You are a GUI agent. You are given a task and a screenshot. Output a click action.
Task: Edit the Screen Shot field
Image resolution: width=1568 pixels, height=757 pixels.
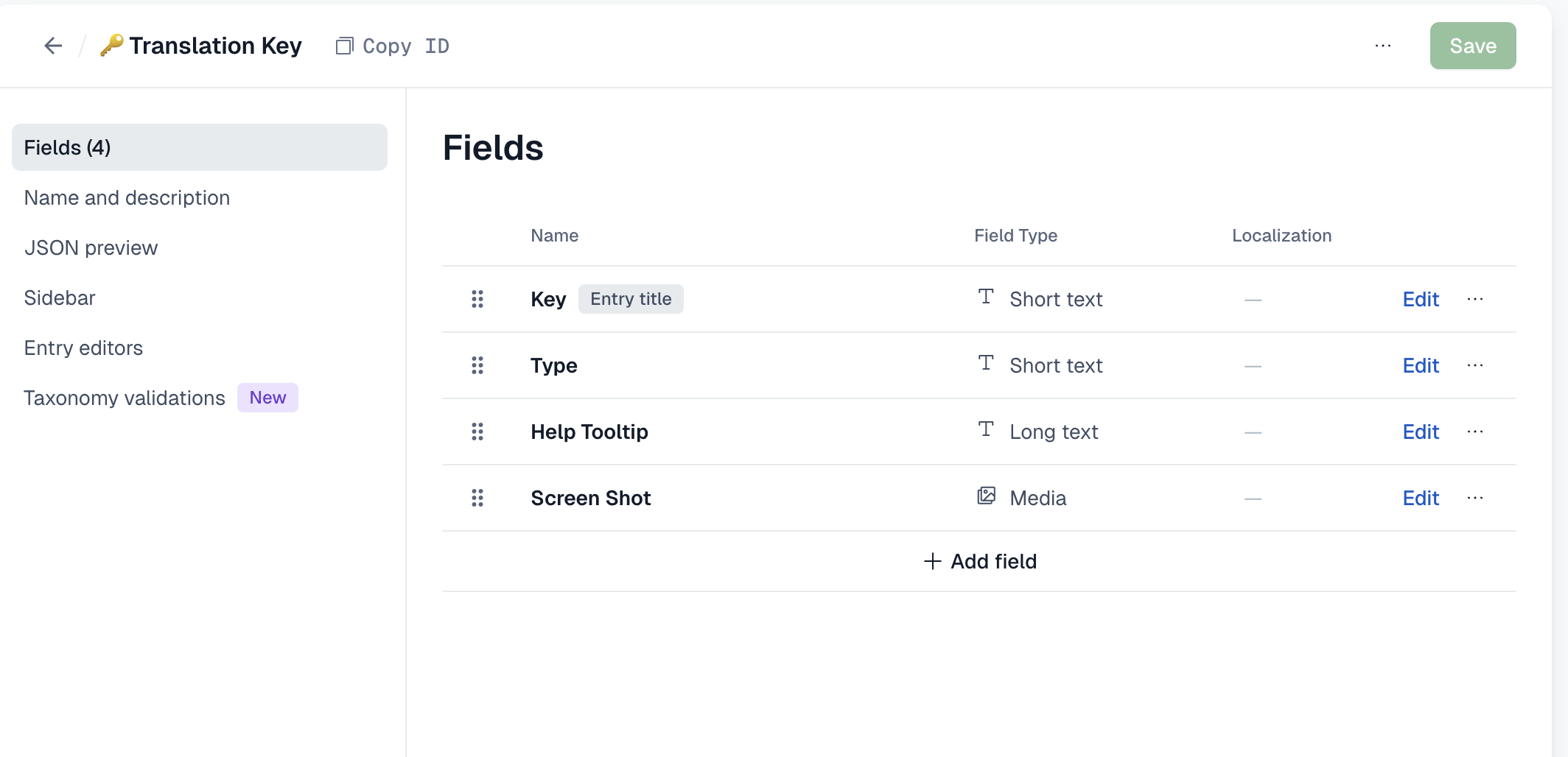tap(1421, 498)
